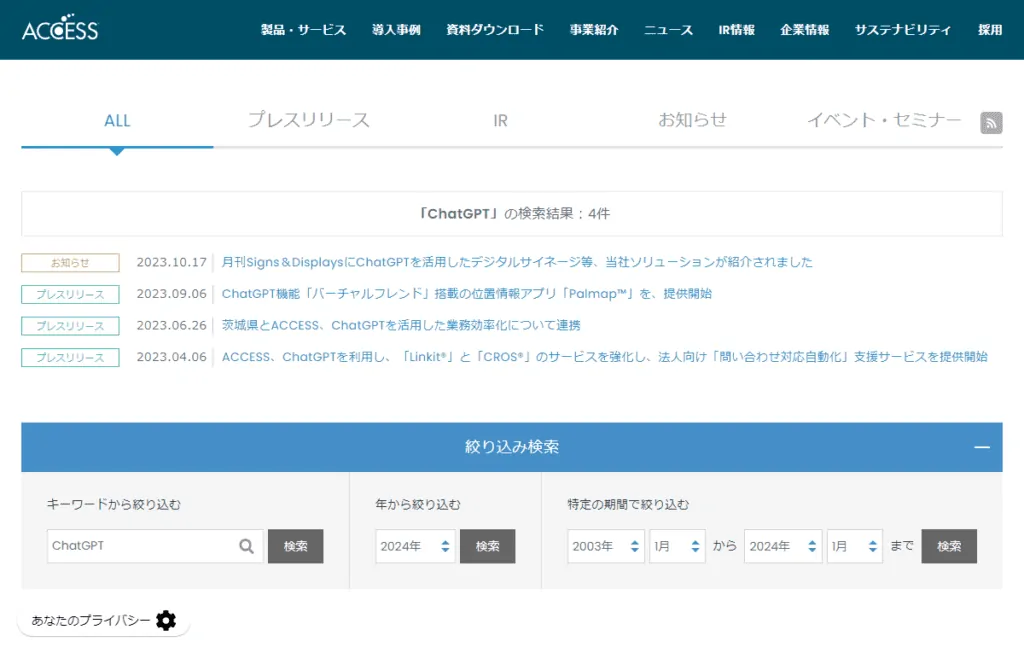This screenshot has height=653, width=1024.
Task: Open IR情報 menu
Action: pos(736,30)
